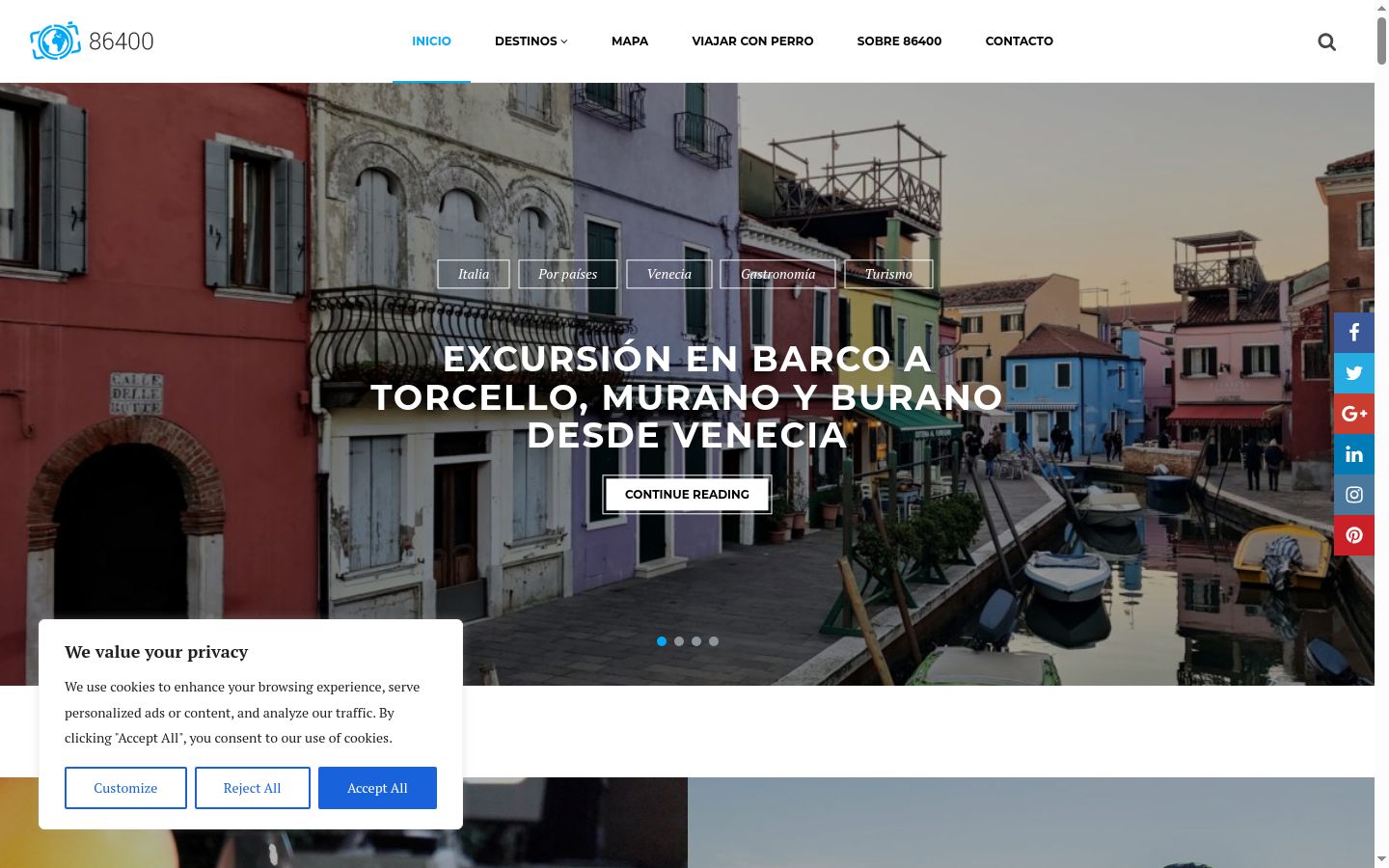Open the Google Plus sidebar icon
Image resolution: width=1389 pixels, height=868 pixels.
pos(1354,414)
